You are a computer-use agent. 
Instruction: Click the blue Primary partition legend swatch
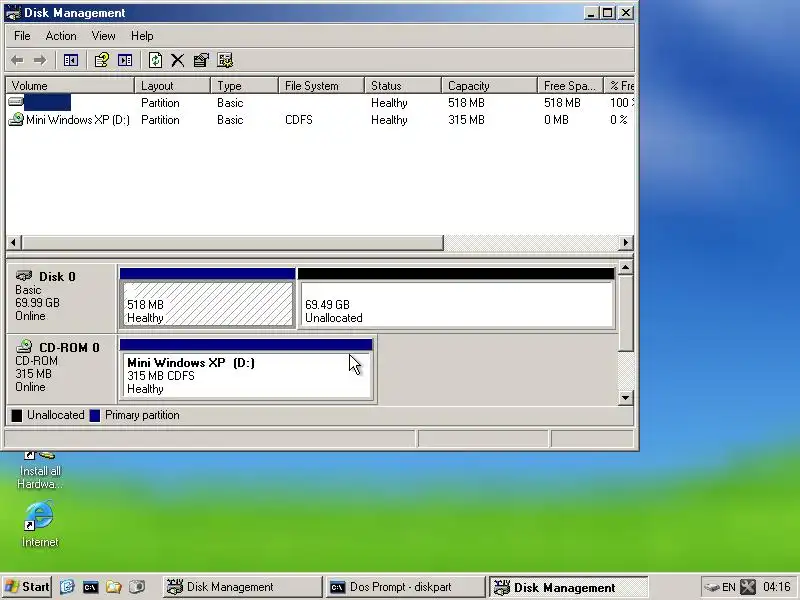tap(95, 415)
